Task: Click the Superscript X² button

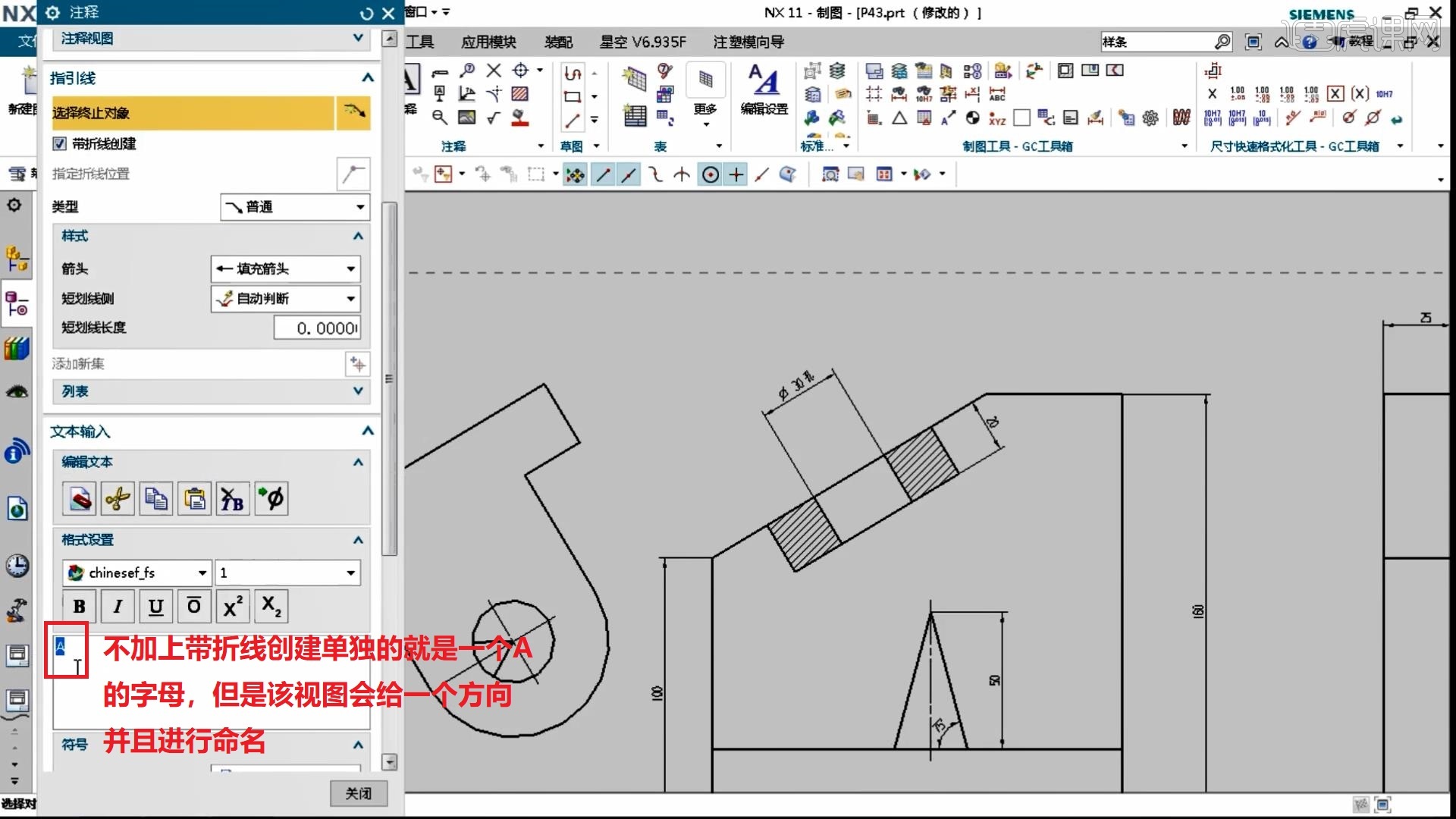Action: [233, 607]
